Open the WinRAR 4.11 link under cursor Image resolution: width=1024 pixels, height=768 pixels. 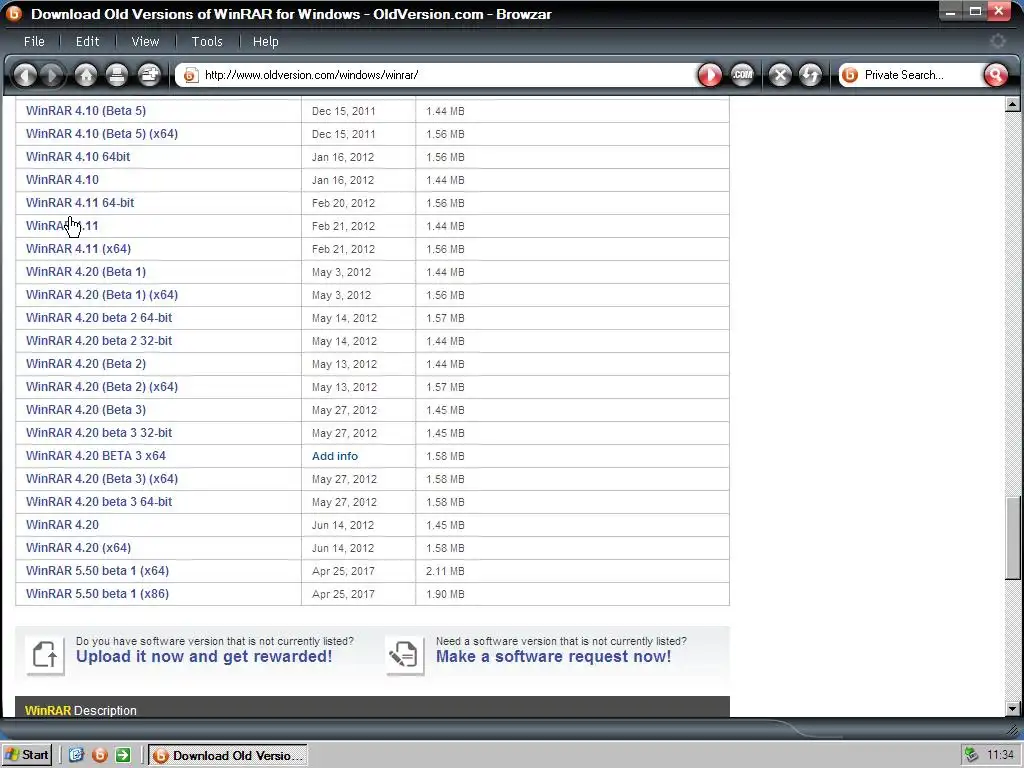click(x=62, y=226)
